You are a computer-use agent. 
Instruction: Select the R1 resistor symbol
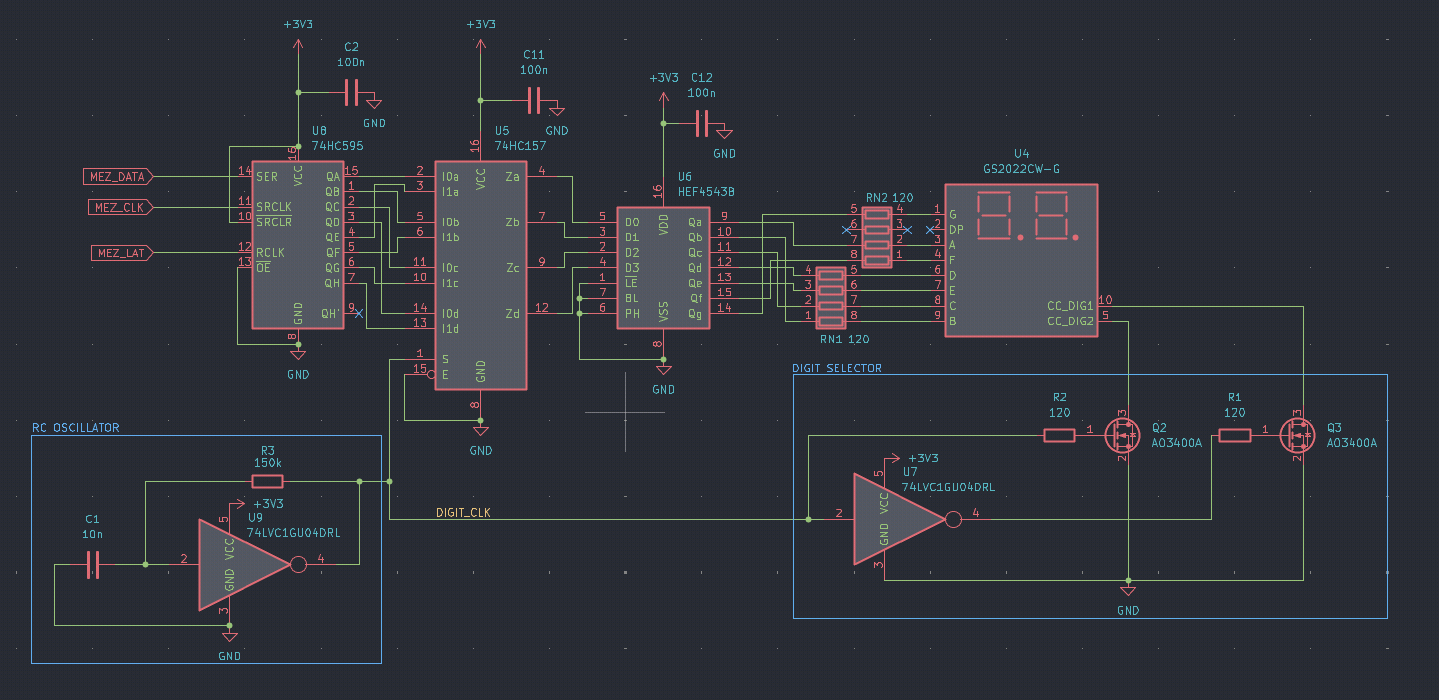pos(1235,435)
